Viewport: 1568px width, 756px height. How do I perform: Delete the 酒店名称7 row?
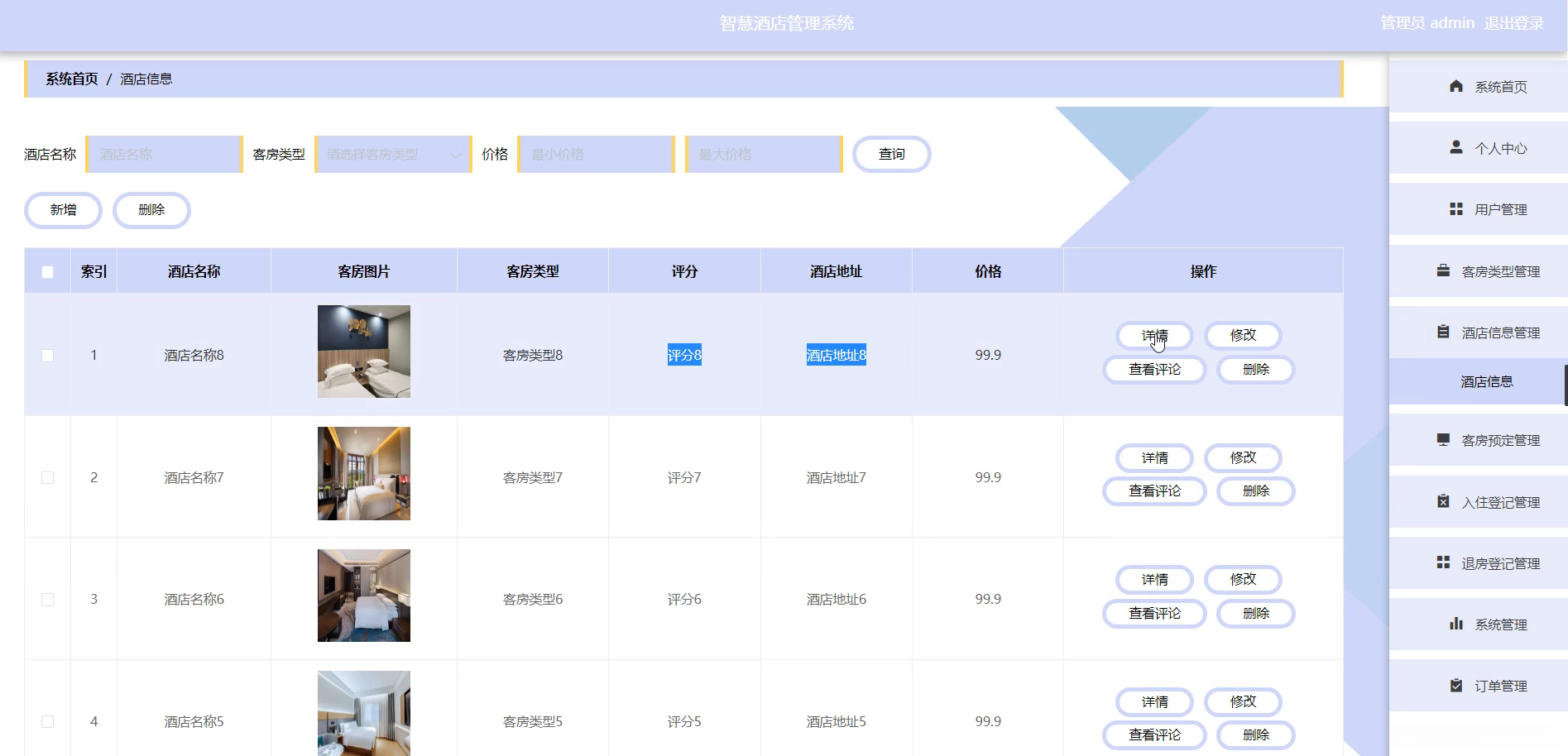coord(1256,491)
